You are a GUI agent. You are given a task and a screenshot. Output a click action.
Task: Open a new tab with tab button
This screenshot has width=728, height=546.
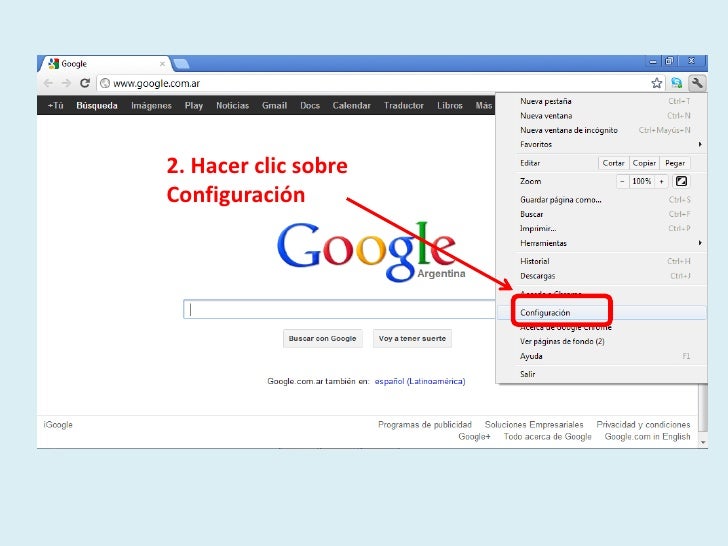point(181,64)
